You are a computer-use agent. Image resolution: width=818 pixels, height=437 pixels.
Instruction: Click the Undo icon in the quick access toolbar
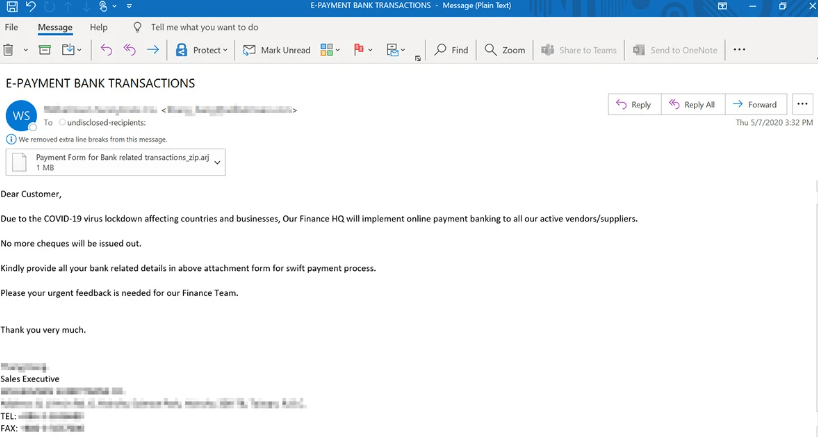[31, 6]
